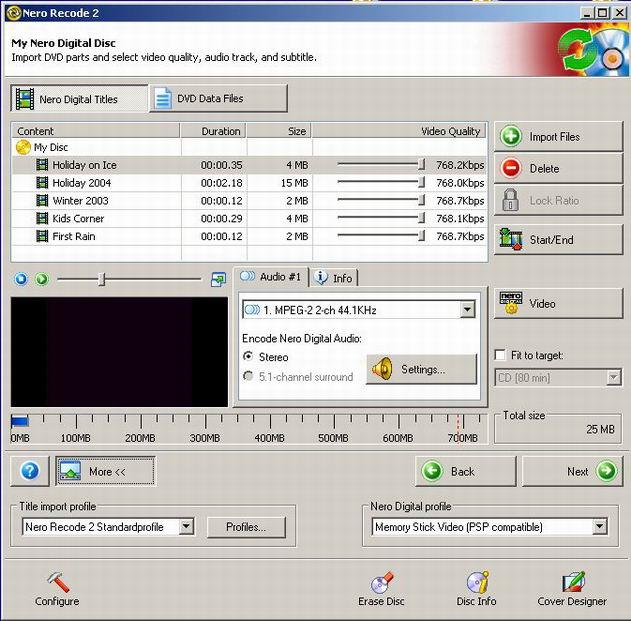Screen dimensions: 631x621
Task: Expand the Nero Digital profile dropdown
Action: [x=599, y=527]
